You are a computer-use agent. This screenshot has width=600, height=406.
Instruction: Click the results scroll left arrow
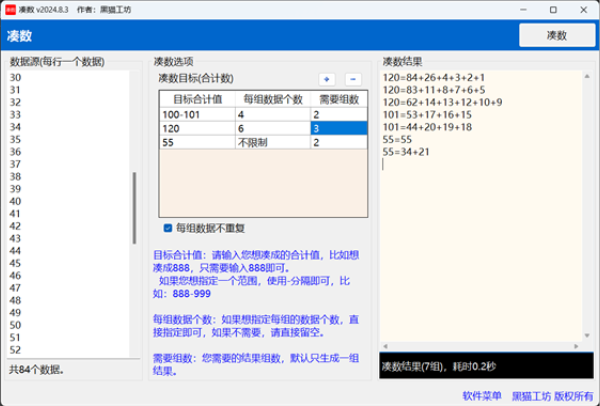pyautogui.click(x=385, y=346)
